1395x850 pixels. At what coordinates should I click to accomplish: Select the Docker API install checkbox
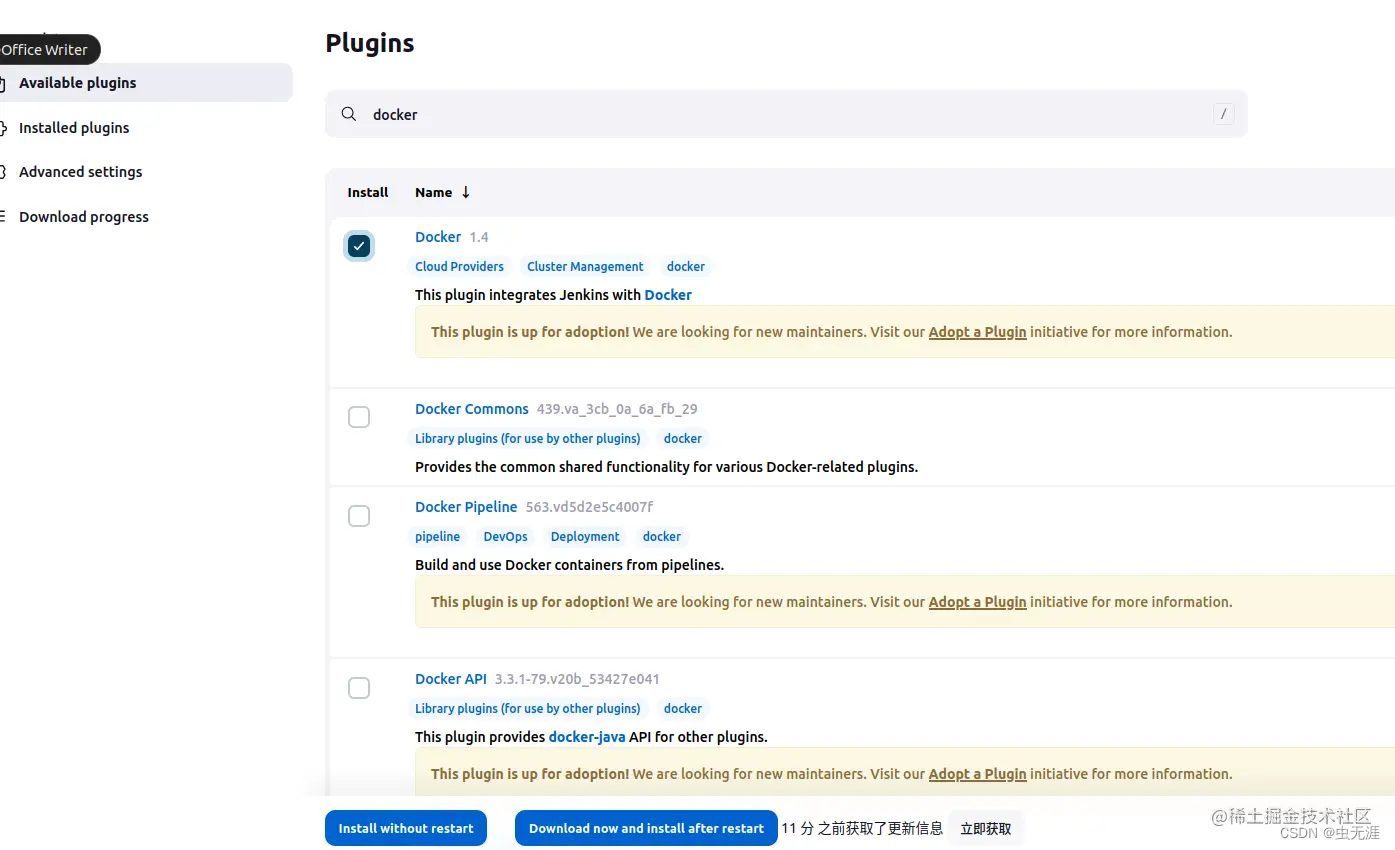pos(359,687)
